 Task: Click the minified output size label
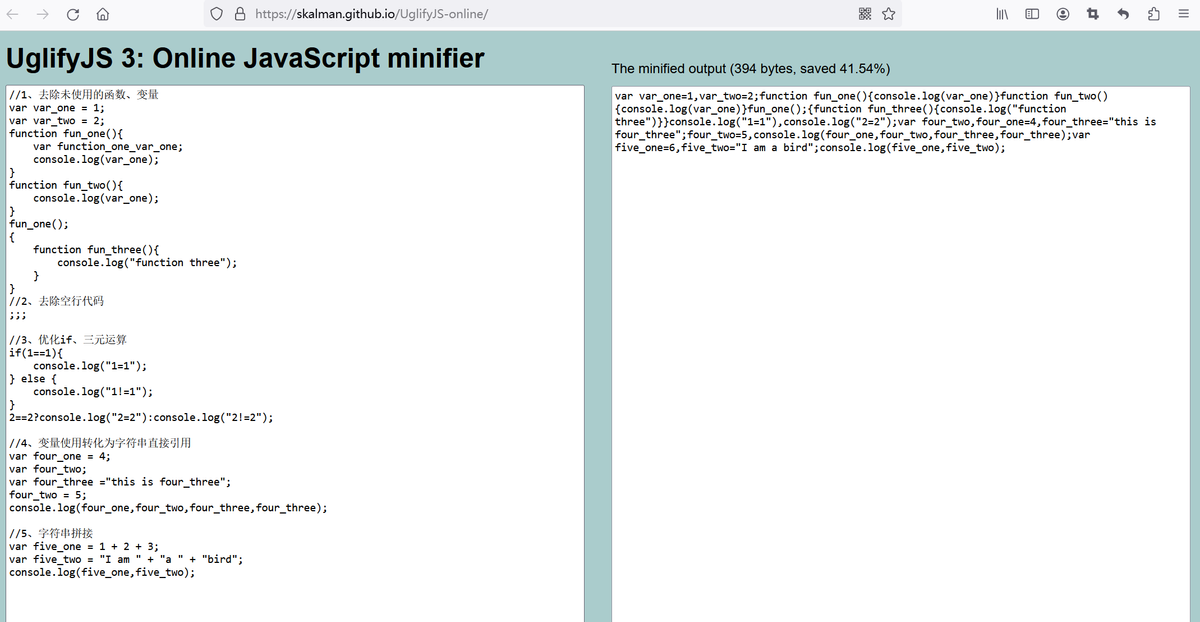[750, 68]
